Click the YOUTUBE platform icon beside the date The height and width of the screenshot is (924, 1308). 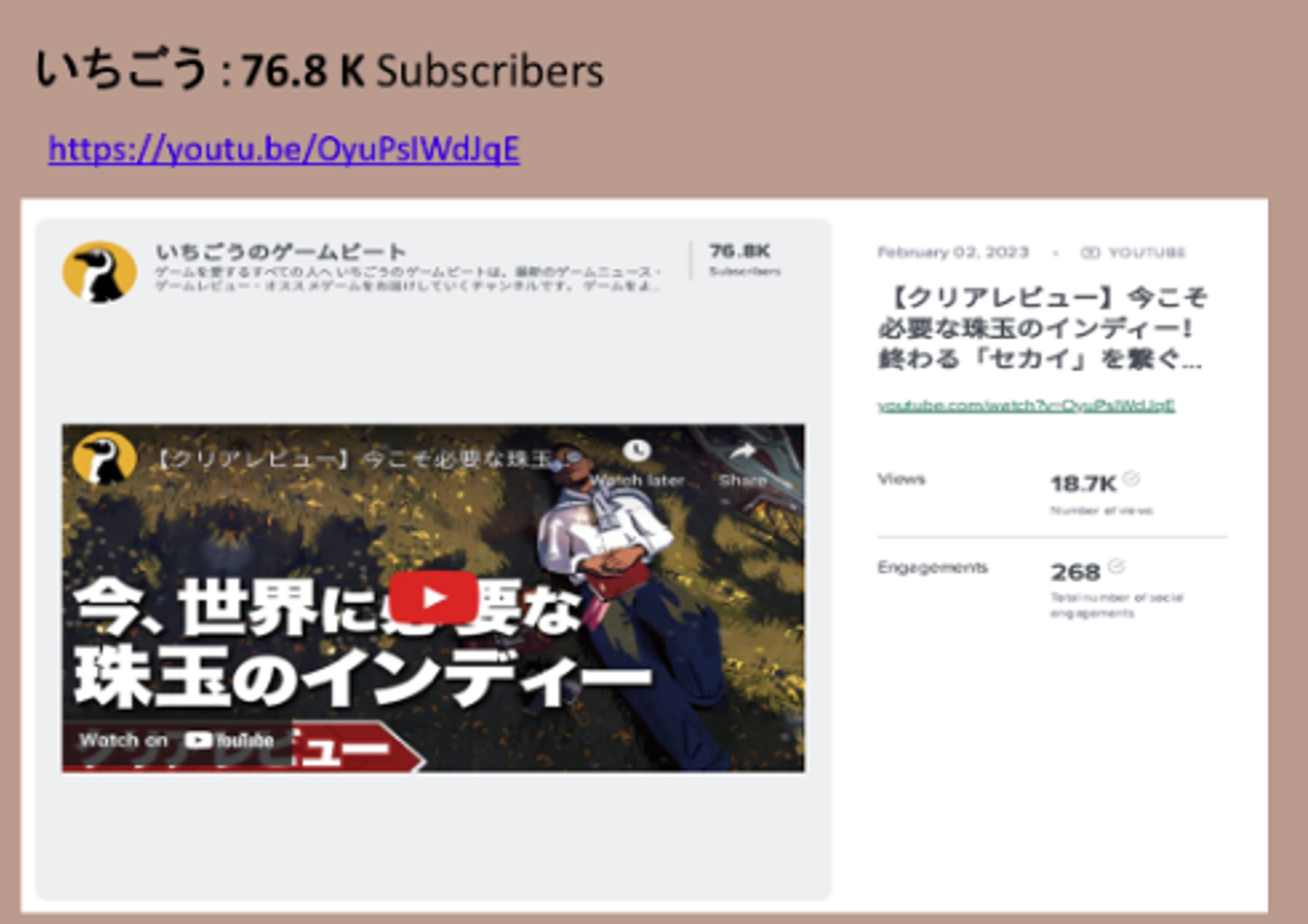(1090, 252)
